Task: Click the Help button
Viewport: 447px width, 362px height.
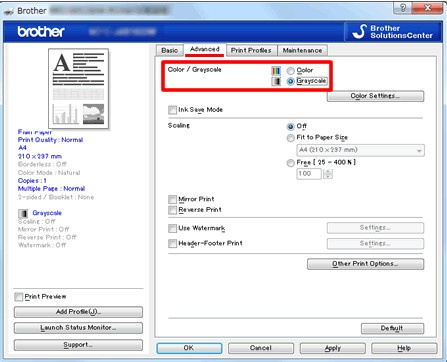Action: (x=404, y=348)
